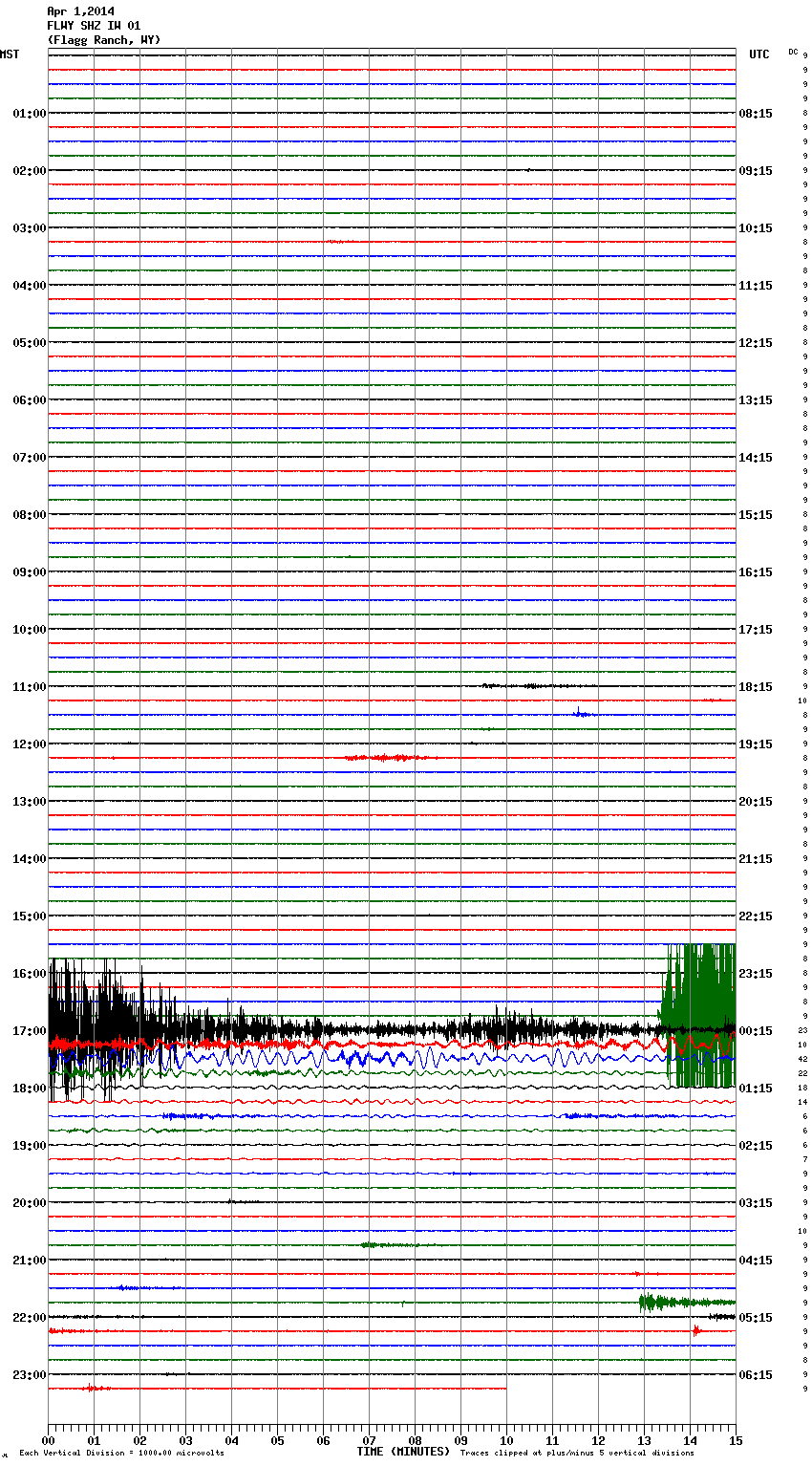Select the MST time label "18:00"
The height and width of the screenshot is (1466, 812).
(x=29, y=1089)
